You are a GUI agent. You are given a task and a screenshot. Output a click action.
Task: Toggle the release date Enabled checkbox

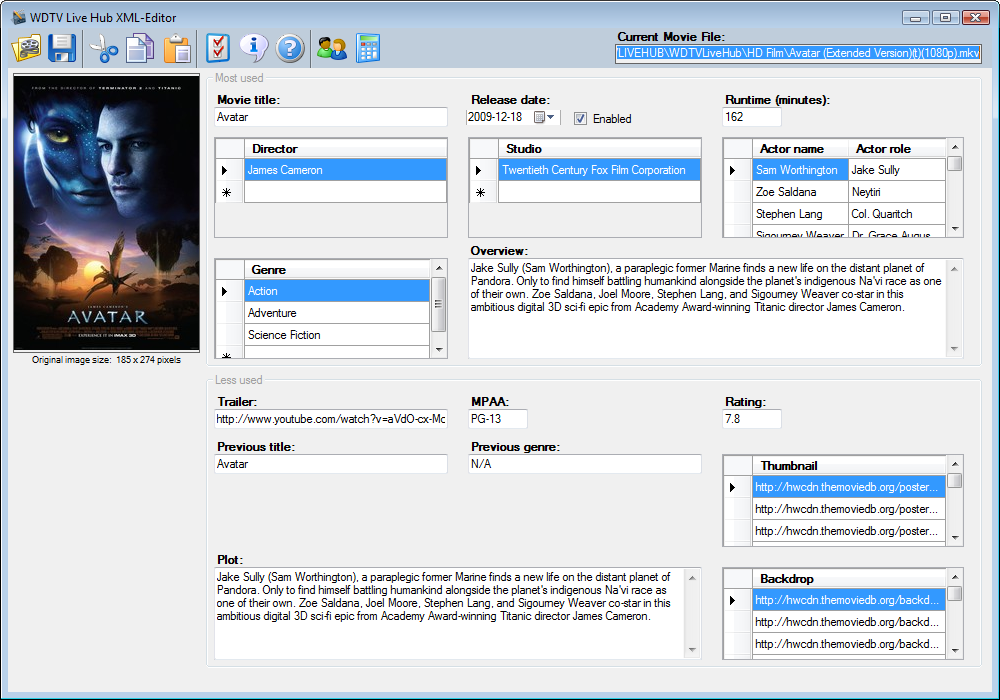(x=580, y=119)
